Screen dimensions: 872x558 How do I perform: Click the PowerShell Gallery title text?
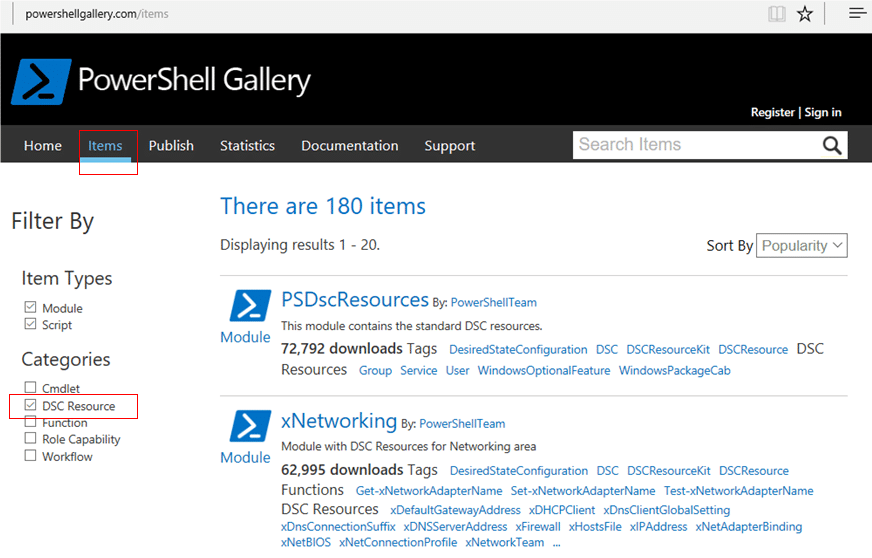194,80
